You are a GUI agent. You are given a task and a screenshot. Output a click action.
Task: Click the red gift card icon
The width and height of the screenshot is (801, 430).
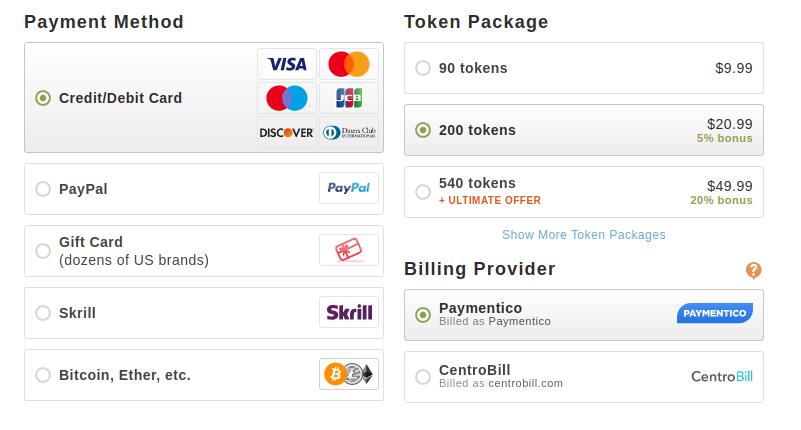349,250
